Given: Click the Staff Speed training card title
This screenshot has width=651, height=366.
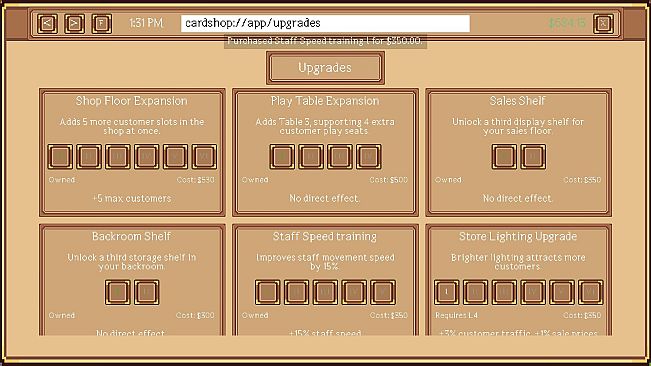Looking at the screenshot, I should point(325,237).
